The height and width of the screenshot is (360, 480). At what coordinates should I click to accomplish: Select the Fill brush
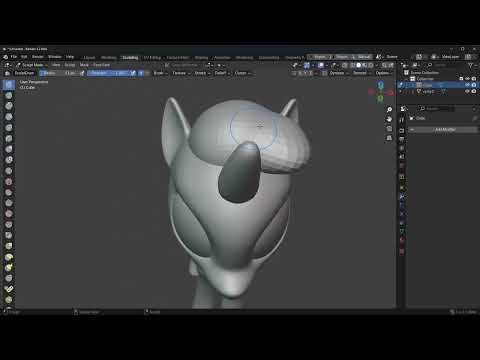point(9,203)
